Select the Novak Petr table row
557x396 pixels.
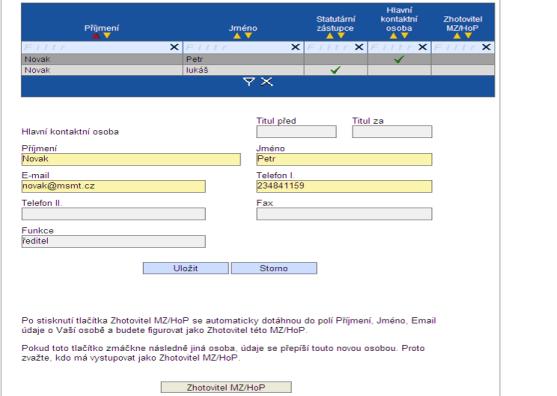[x=258, y=59]
